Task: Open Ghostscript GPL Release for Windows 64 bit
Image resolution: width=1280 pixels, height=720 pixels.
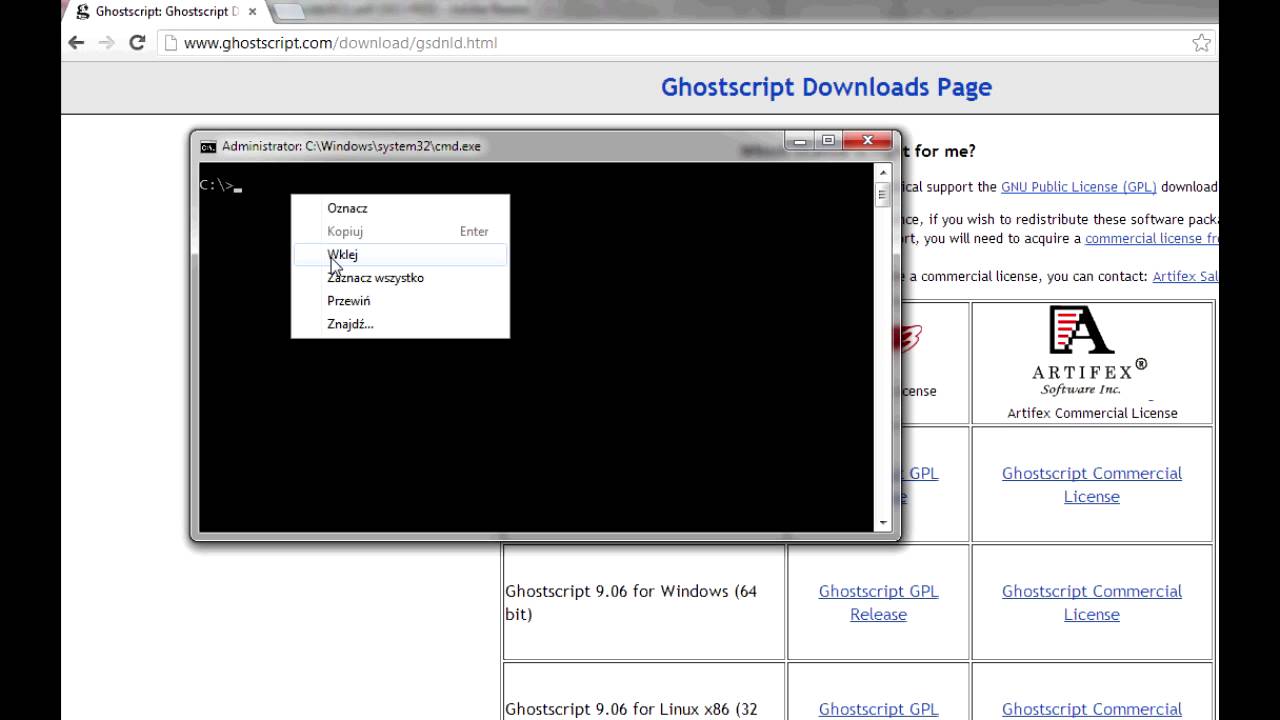Action: pyautogui.click(x=878, y=602)
